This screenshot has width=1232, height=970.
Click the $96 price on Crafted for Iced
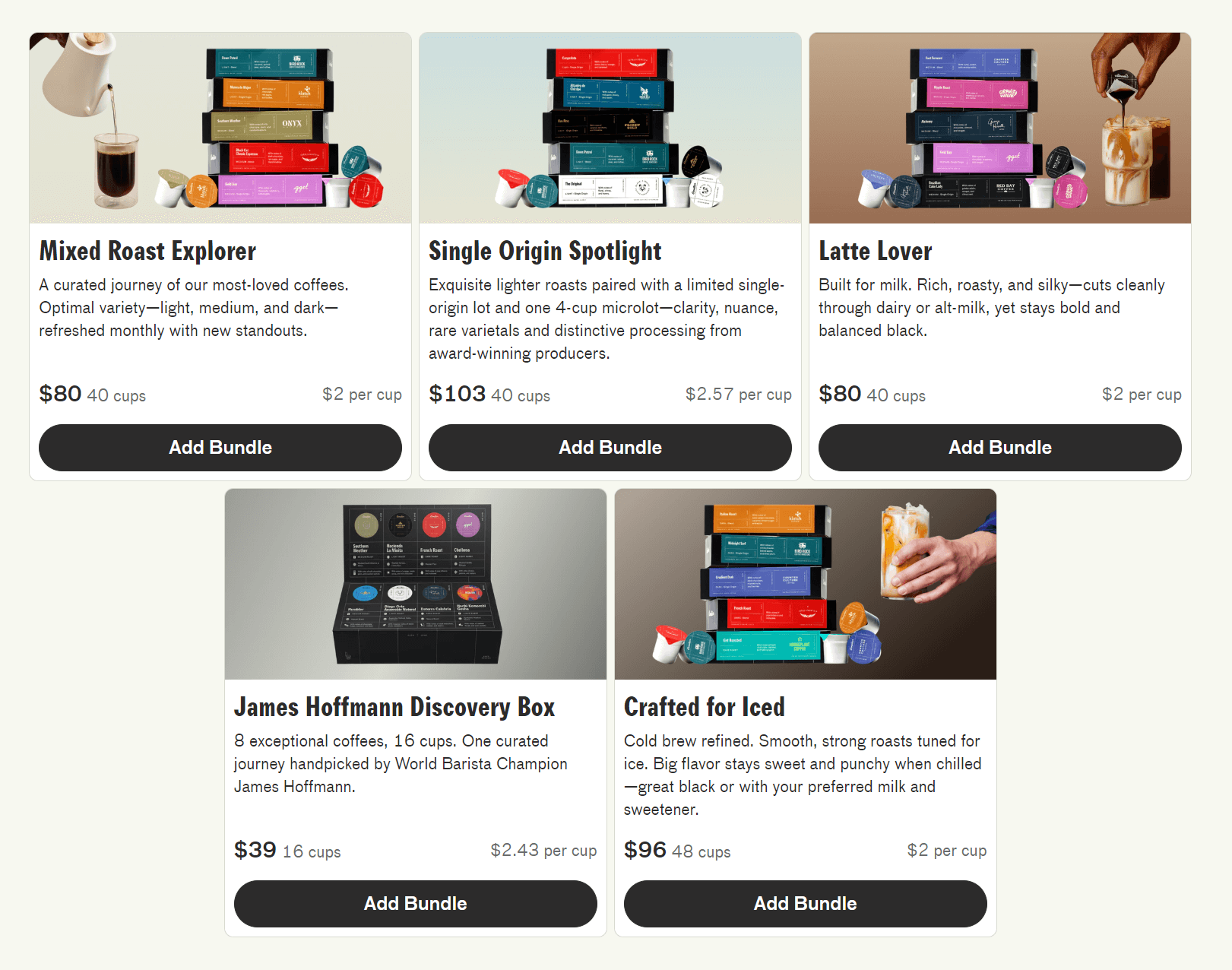(645, 850)
